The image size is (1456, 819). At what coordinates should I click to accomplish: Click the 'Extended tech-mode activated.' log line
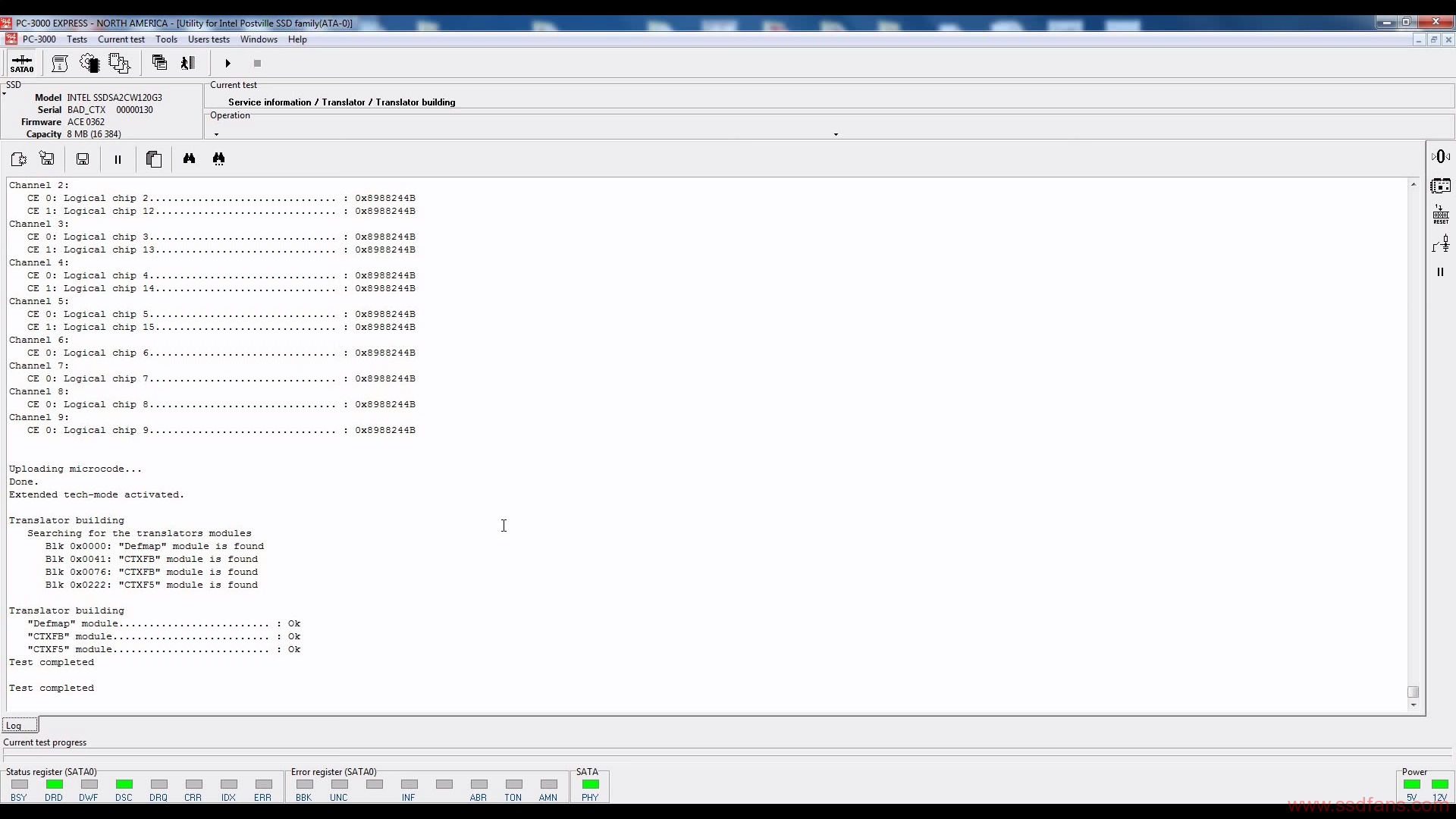coord(96,494)
